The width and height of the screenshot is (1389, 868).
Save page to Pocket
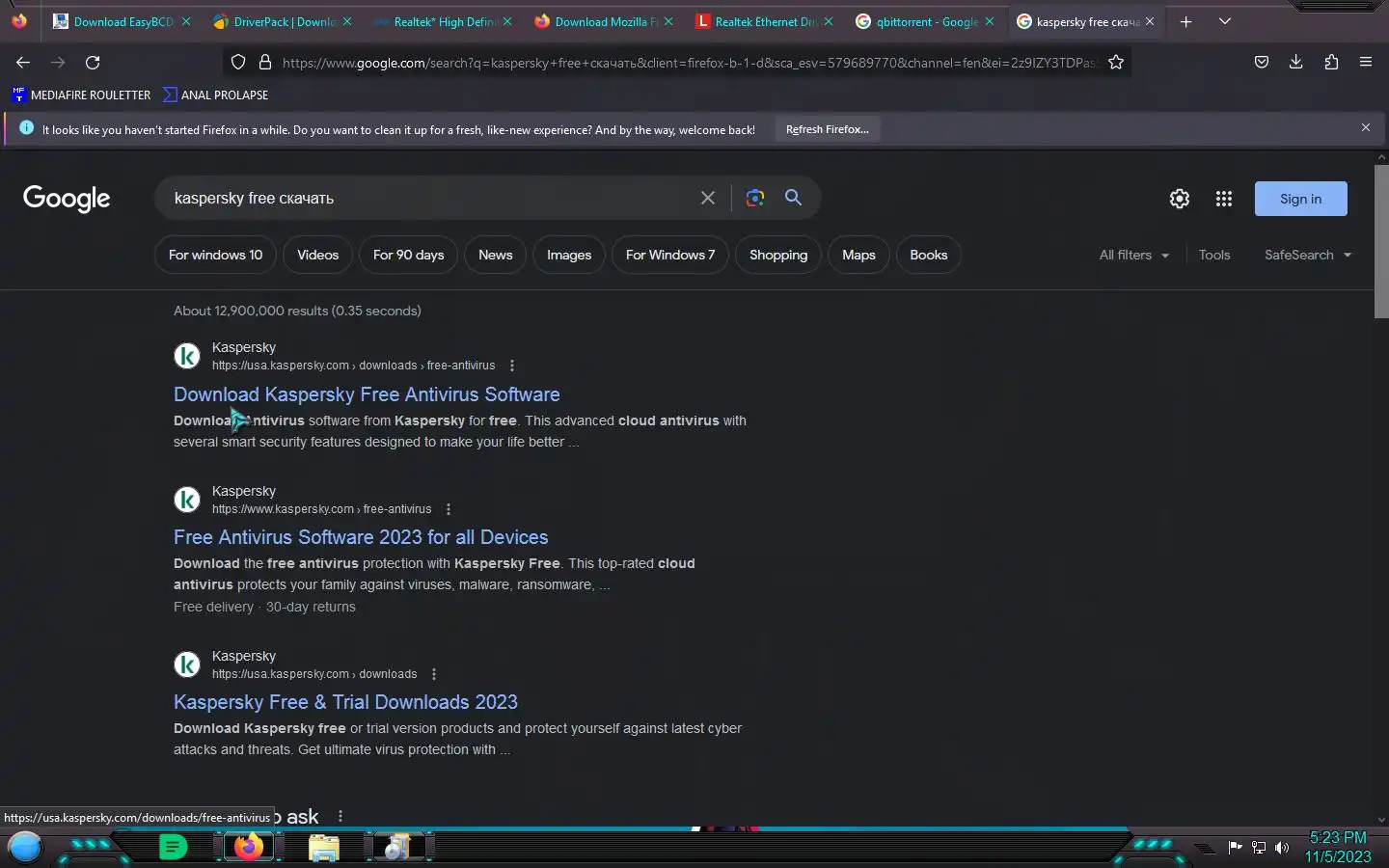tap(1261, 63)
